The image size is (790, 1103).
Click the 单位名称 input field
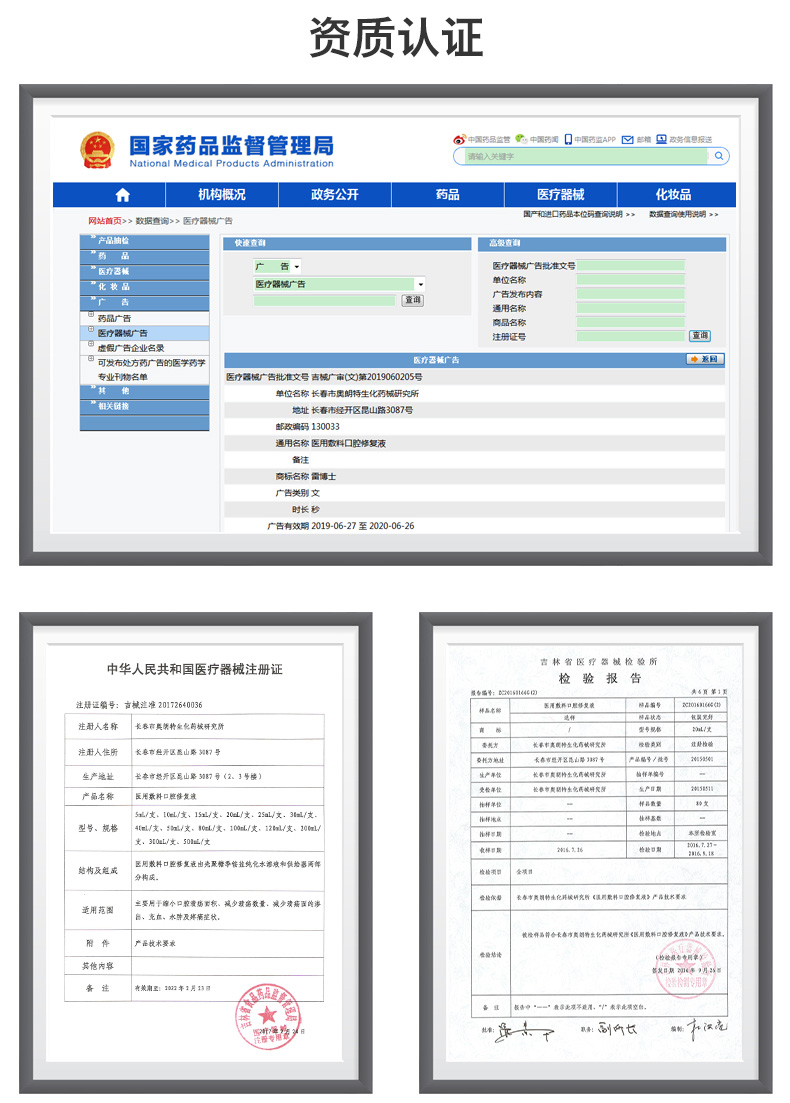tap(630, 280)
